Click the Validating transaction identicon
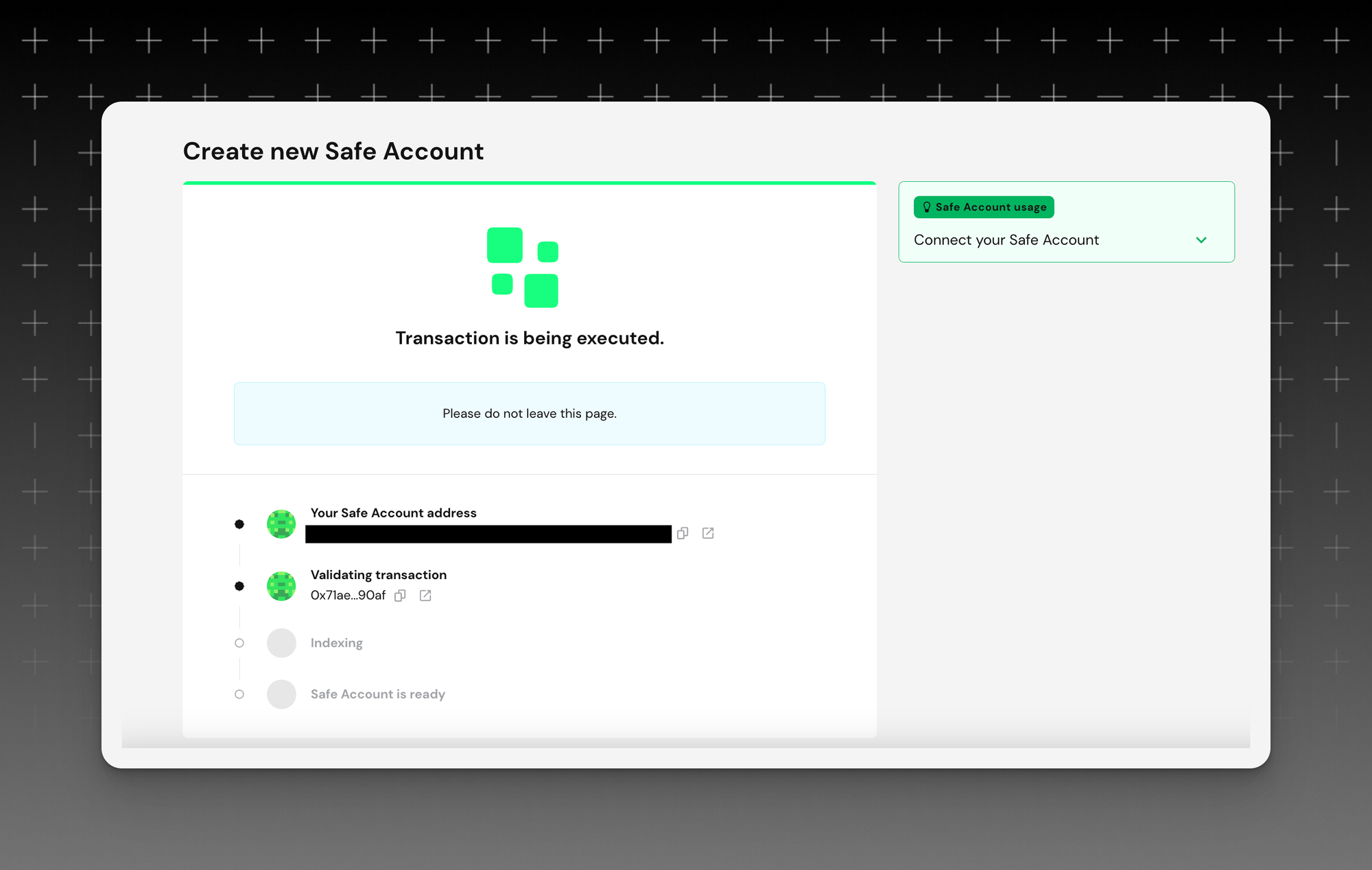Viewport: 1372px width, 870px height. tap(281, 586)
